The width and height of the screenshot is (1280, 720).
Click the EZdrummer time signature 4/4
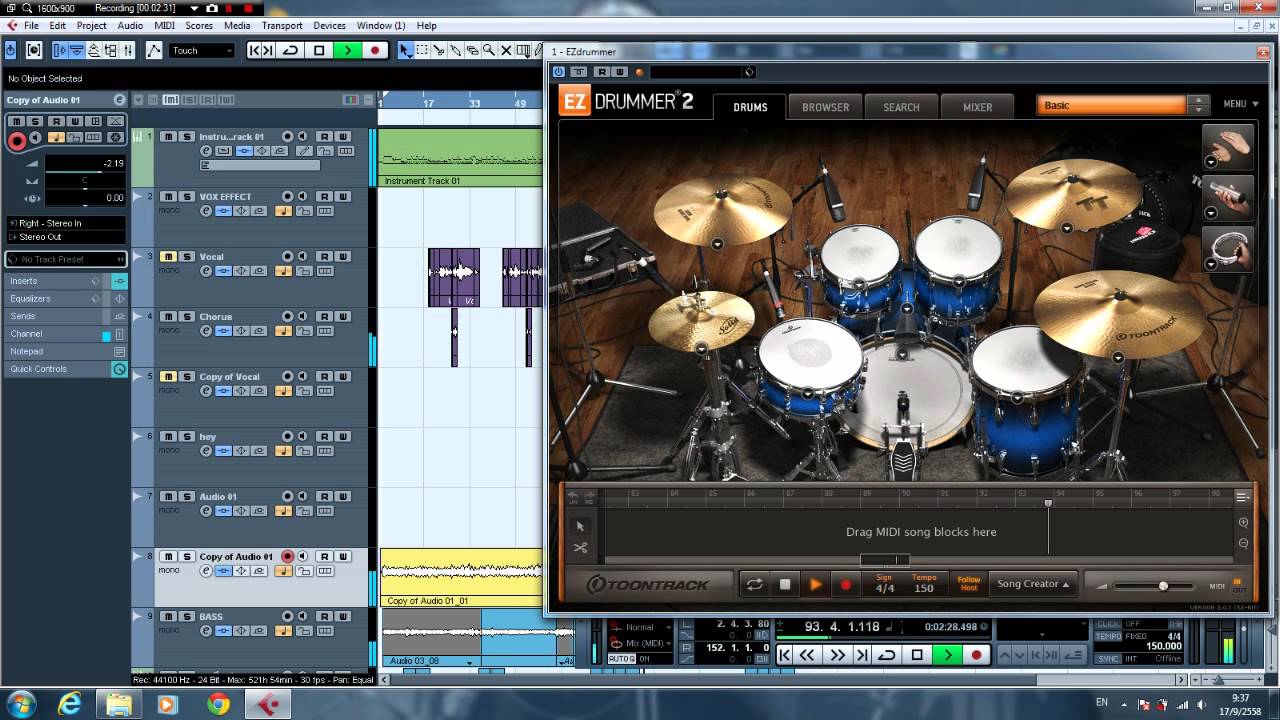click(885, 584)
